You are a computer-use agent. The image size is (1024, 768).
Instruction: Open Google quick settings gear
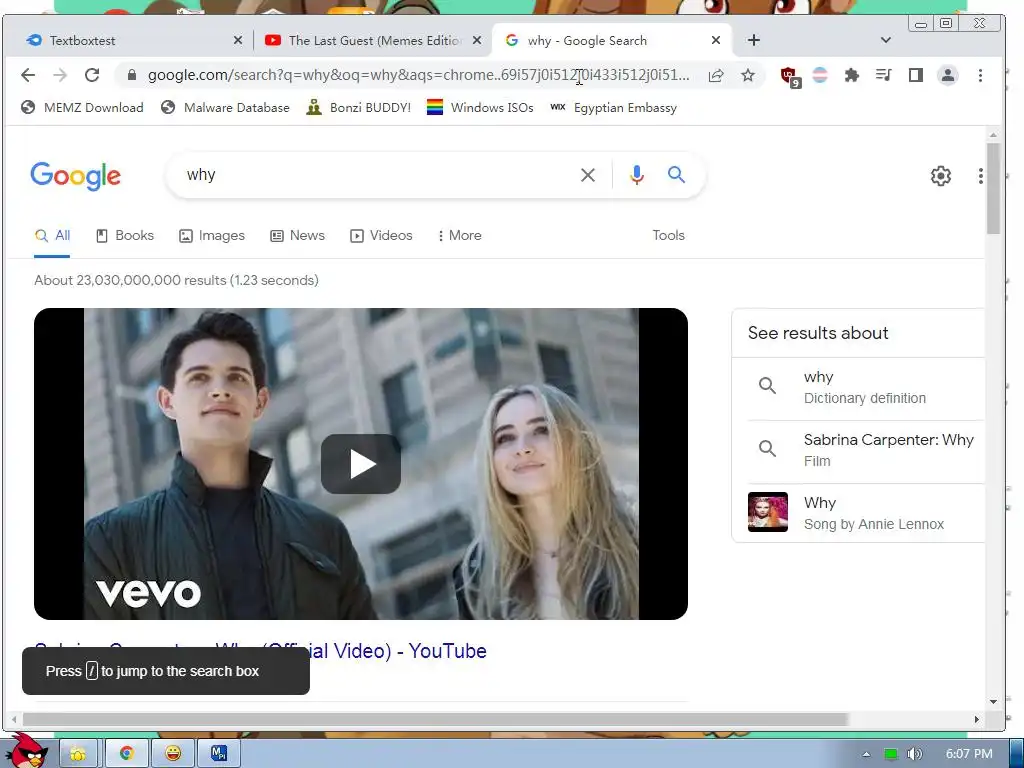click(x=940, y=176)
